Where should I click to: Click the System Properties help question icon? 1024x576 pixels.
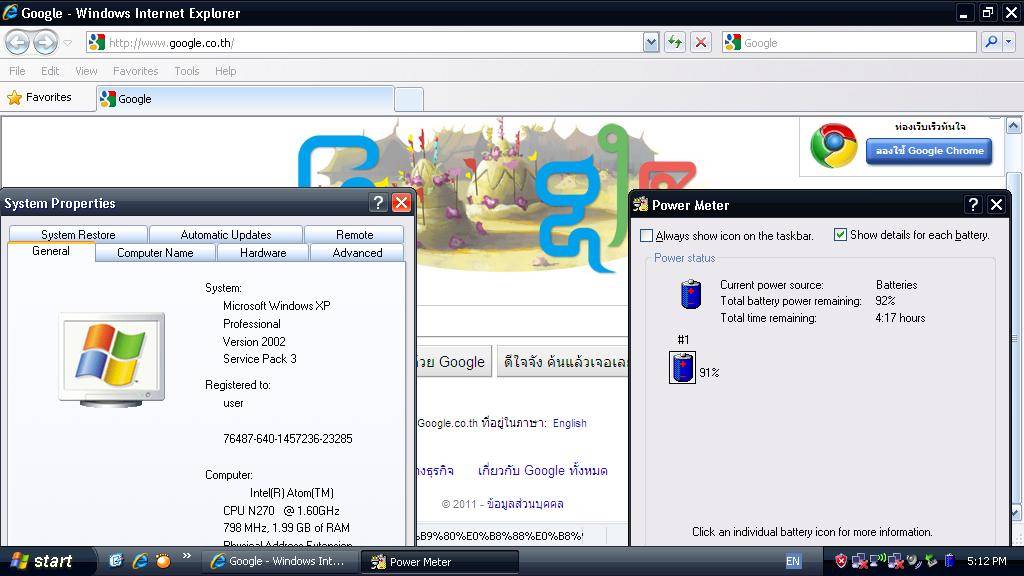[x=378, y=203]
